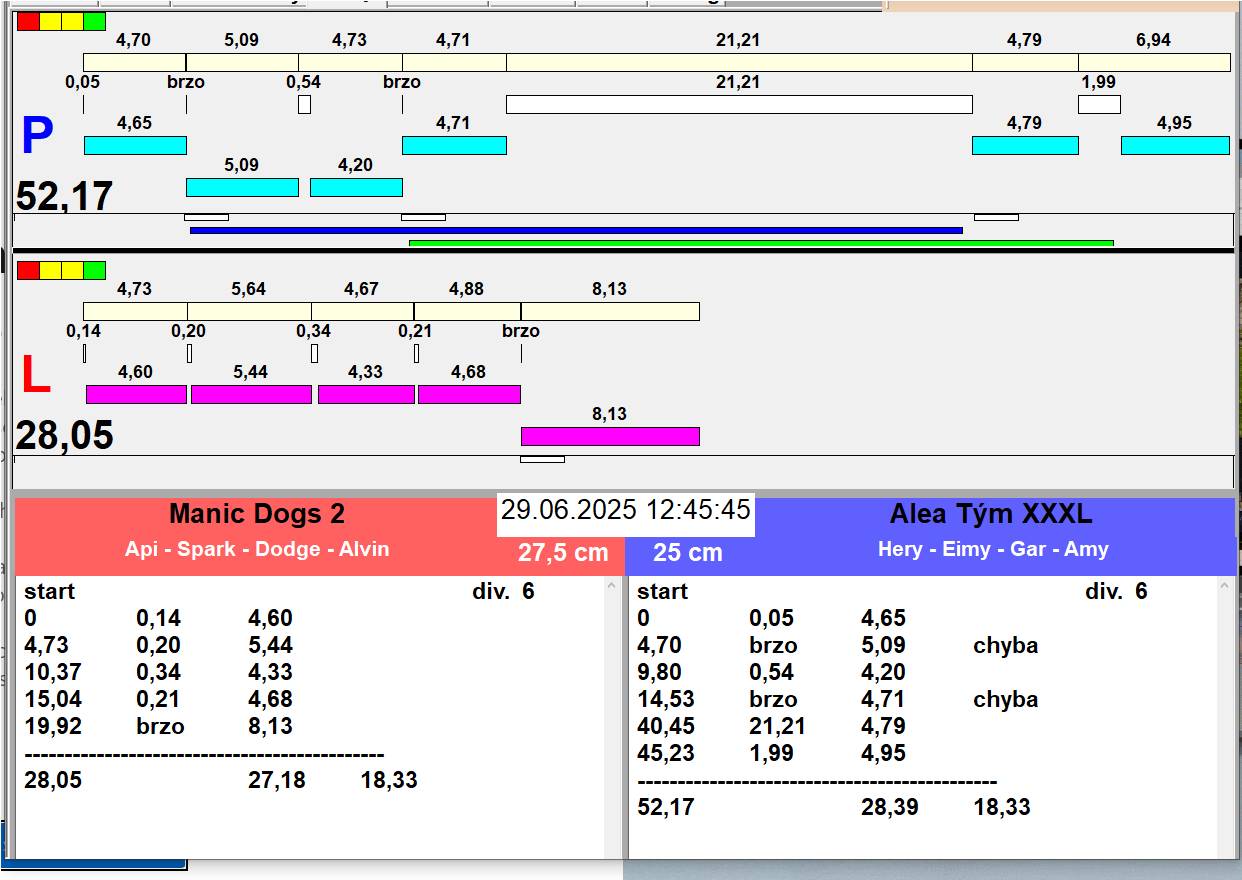Click the green start light in lane P
This screenshot has width=1242, height=880.
click(94, 21)
